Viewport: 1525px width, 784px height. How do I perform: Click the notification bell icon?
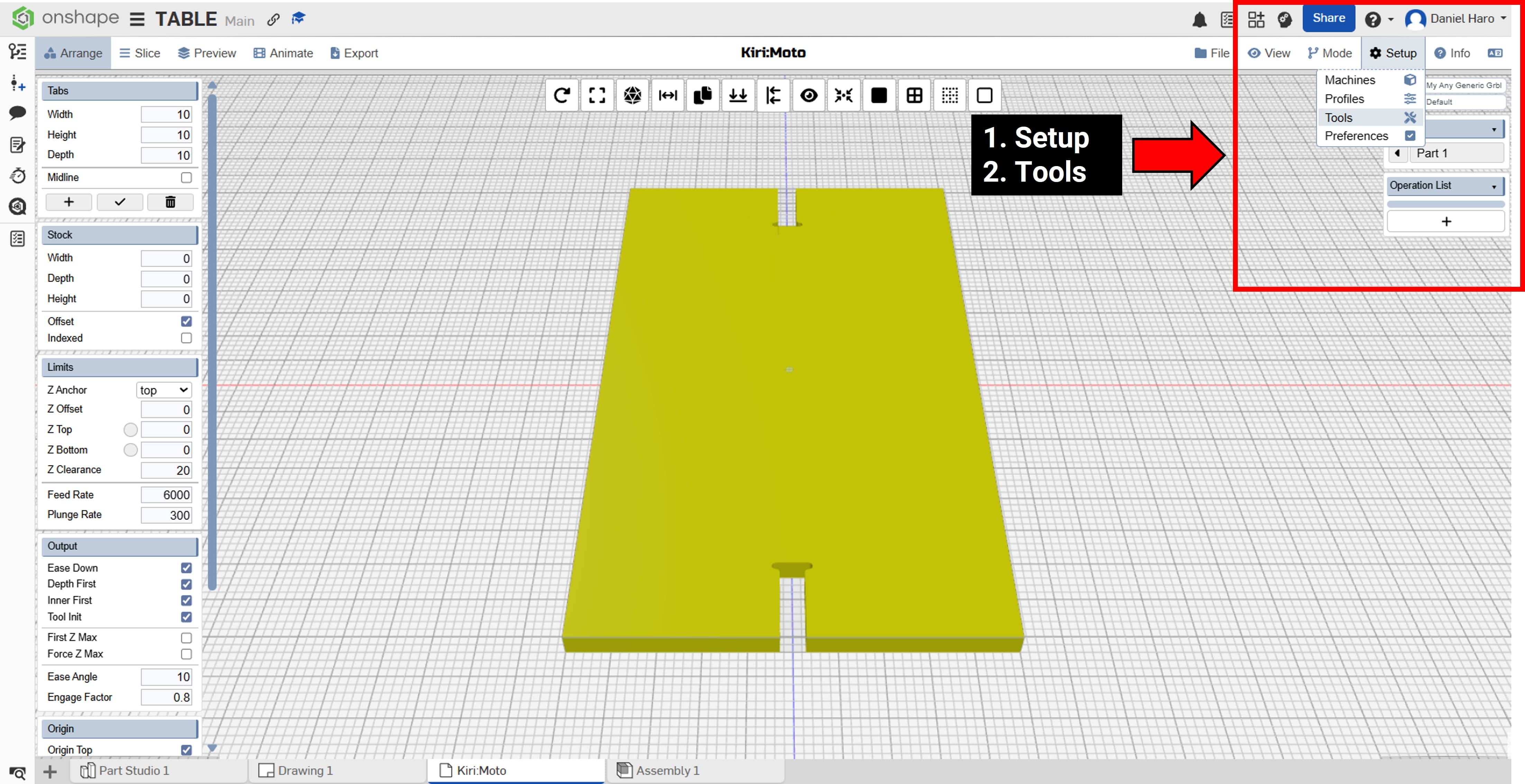pyautogui.click(x=1199, y=19)
